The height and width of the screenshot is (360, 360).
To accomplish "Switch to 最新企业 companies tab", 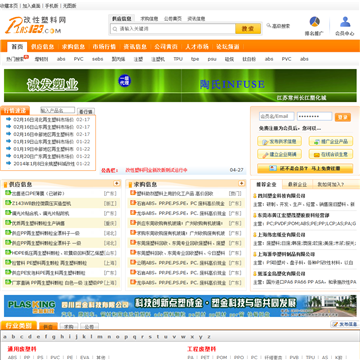I will point(297,184).
